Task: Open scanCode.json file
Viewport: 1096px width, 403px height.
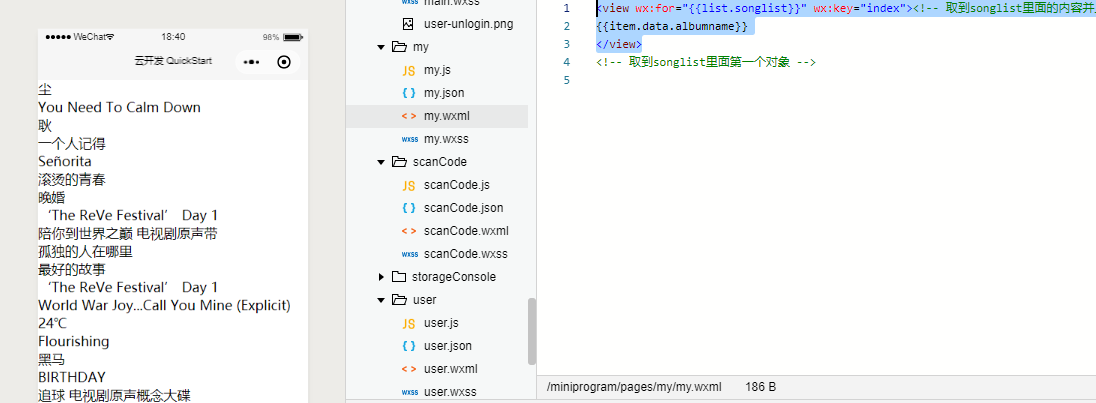Action: (x=463, y=207)
